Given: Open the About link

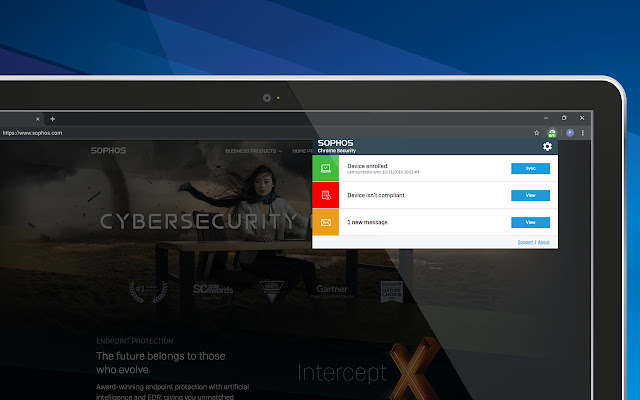Looking at the screenshot, I should click(543, 242).
